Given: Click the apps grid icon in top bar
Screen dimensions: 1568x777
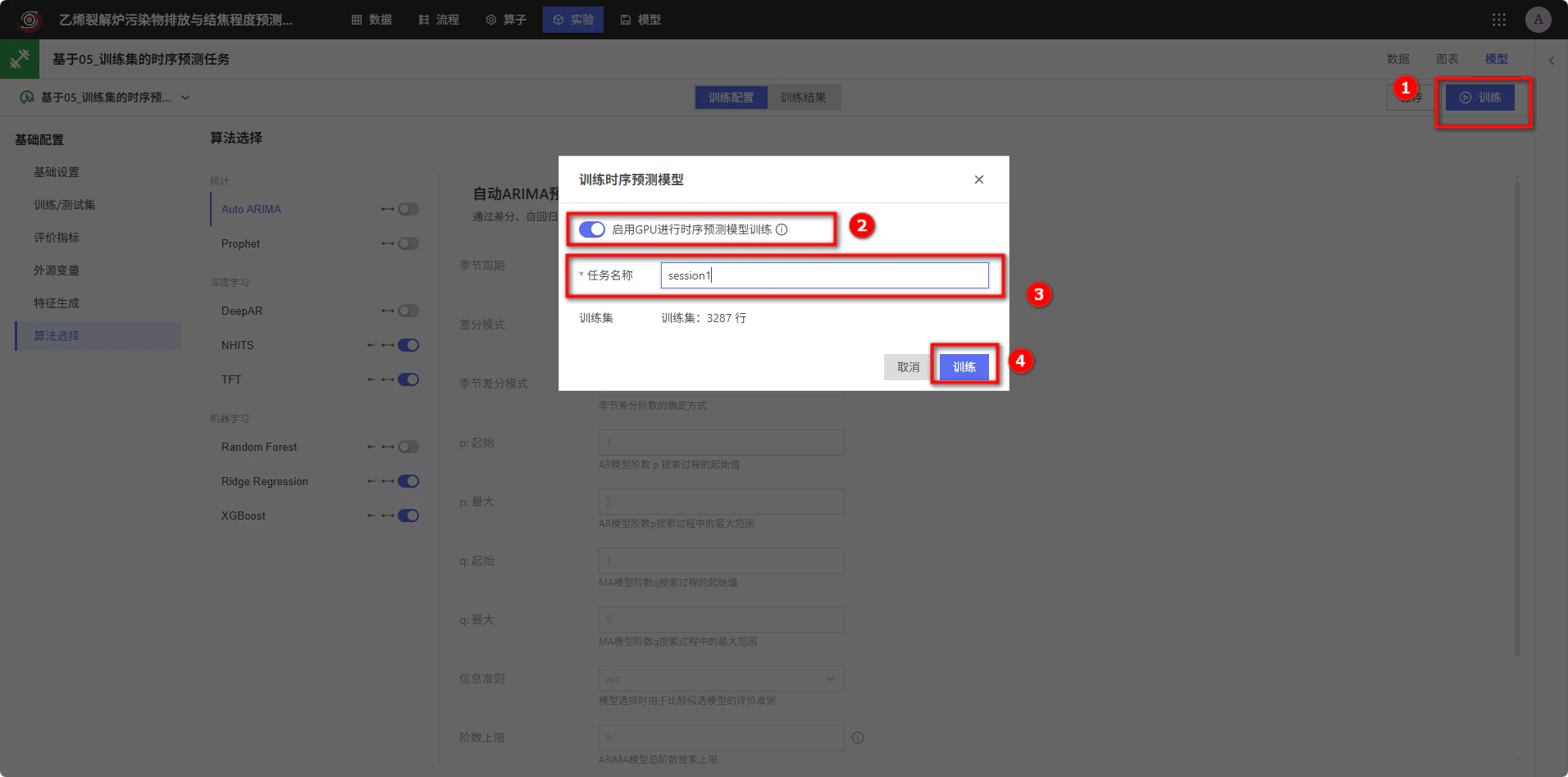Looking at the screenshot, I should click(1499, 20).
